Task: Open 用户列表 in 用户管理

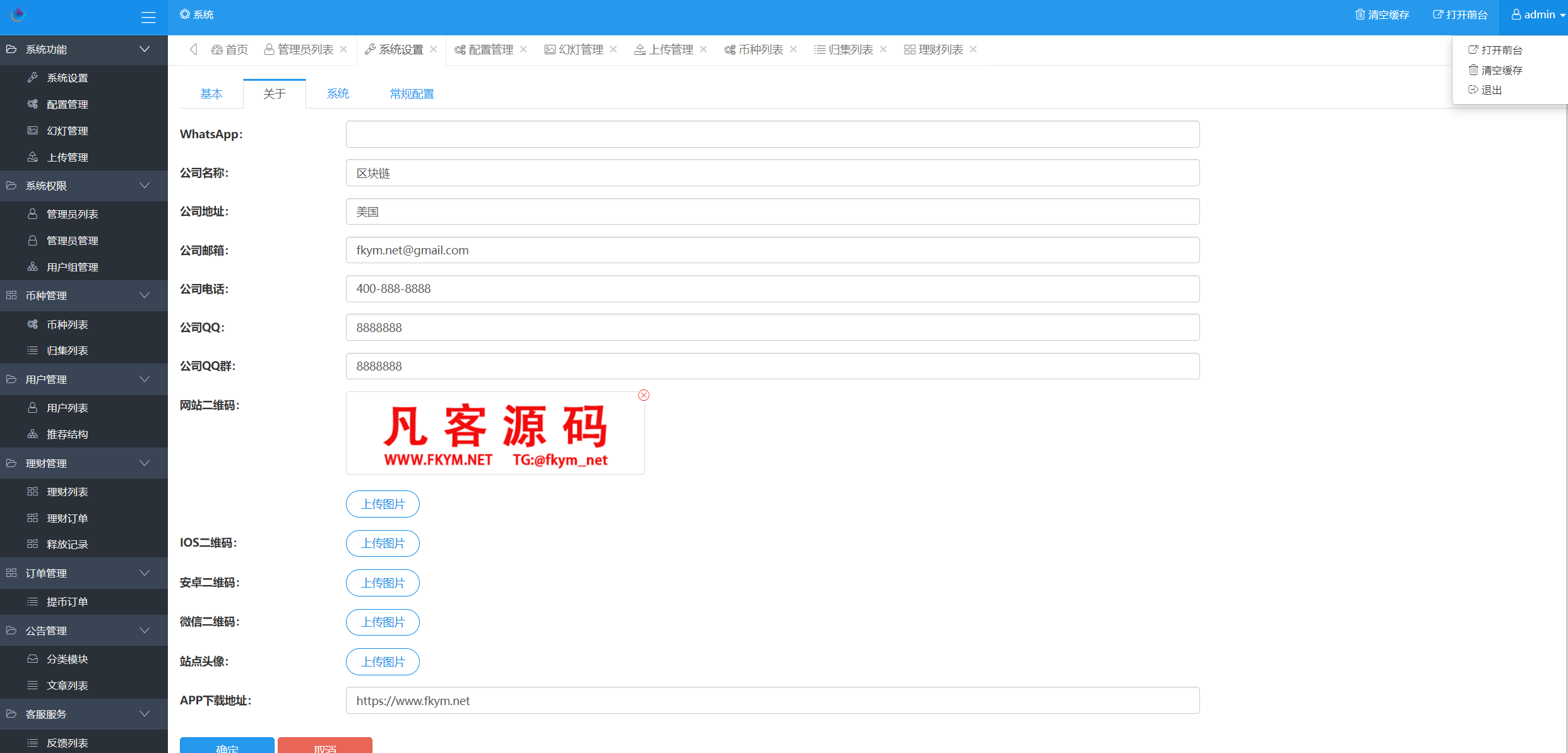Action: click(67, 407)
